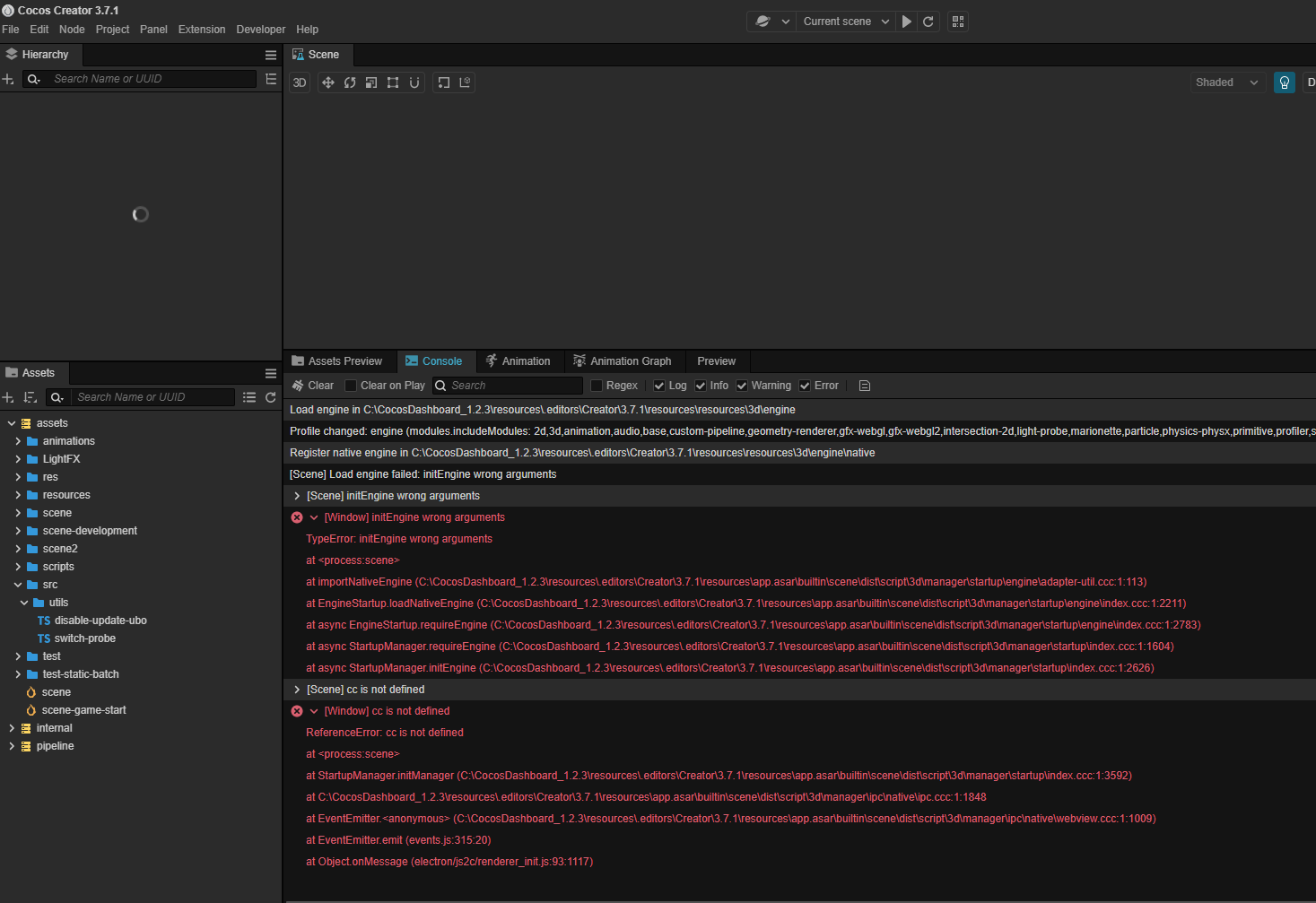
Task: Toggle the pivot/center gizmo position icon
Action: click(x=444, y=82)
